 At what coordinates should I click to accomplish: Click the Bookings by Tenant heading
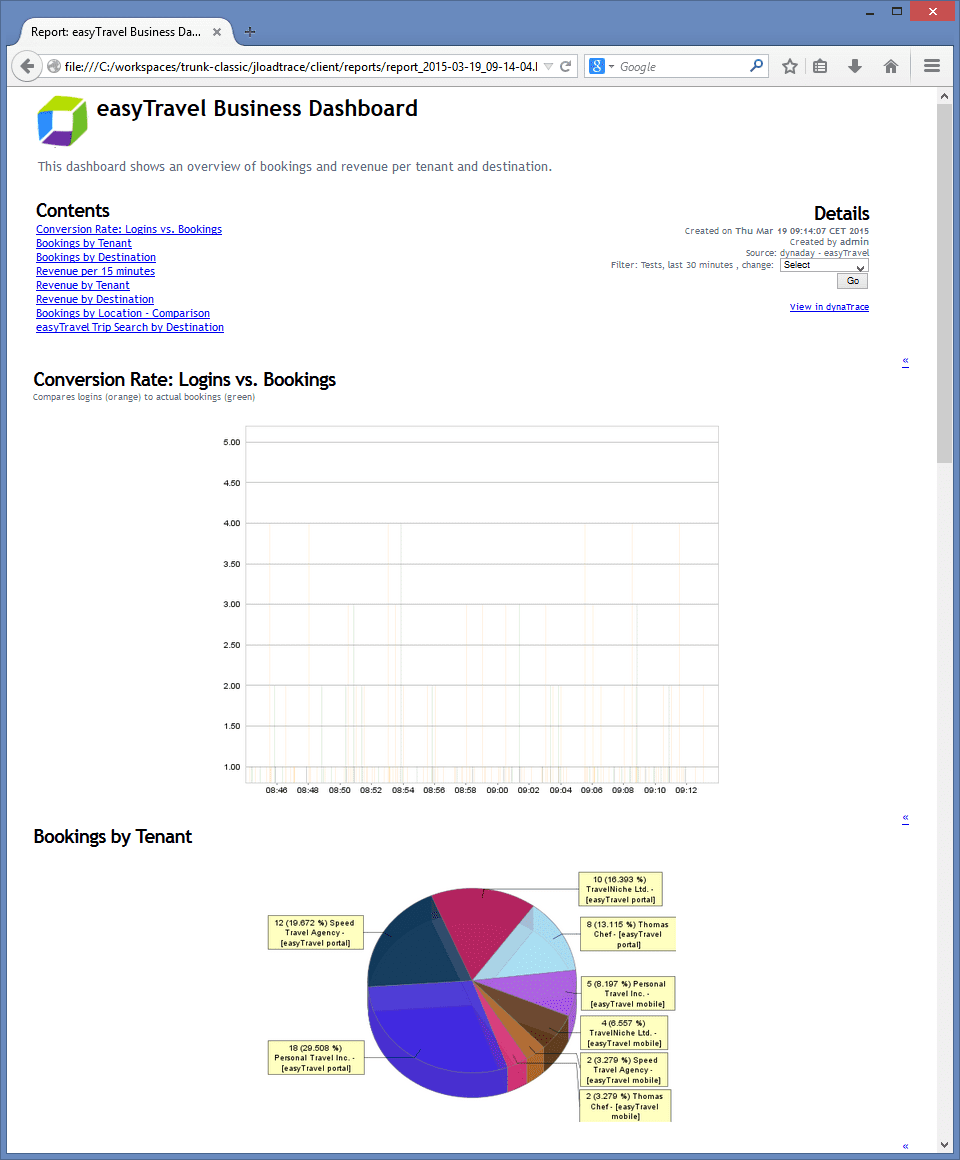click(112, 837)
